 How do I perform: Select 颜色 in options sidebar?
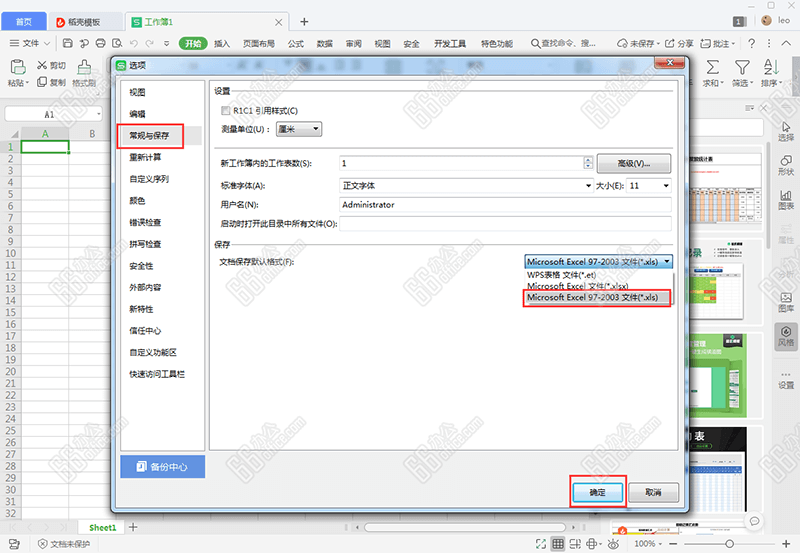(137, 200)
